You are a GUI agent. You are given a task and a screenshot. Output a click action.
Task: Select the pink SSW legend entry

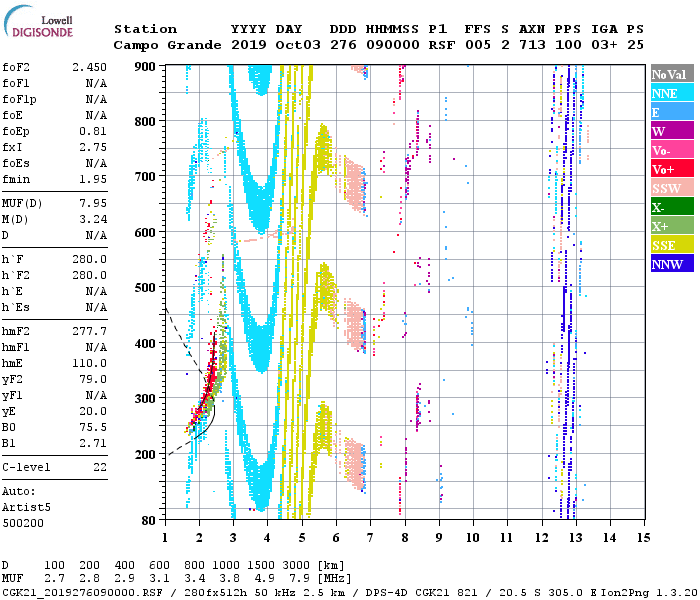click(671, 188)
